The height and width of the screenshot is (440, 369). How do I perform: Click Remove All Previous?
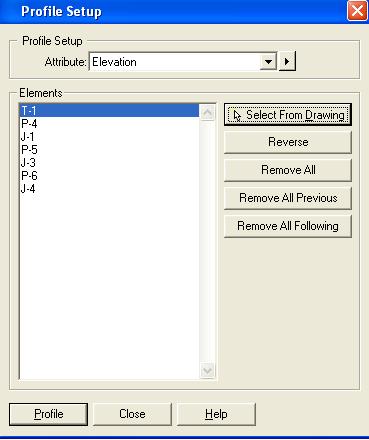(x=288, y=198)
